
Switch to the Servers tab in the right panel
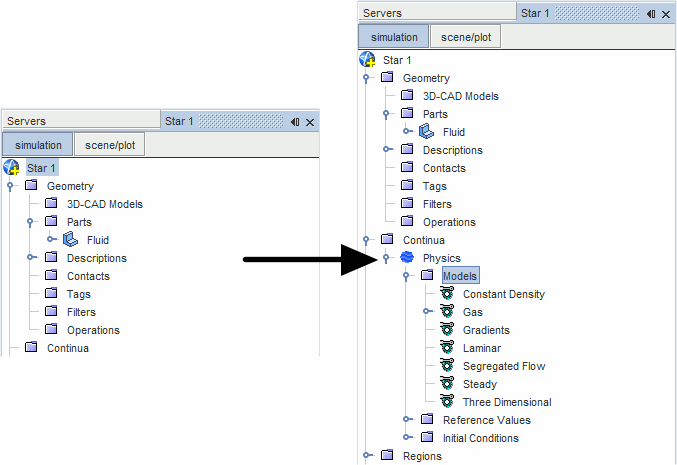[382, 13]
